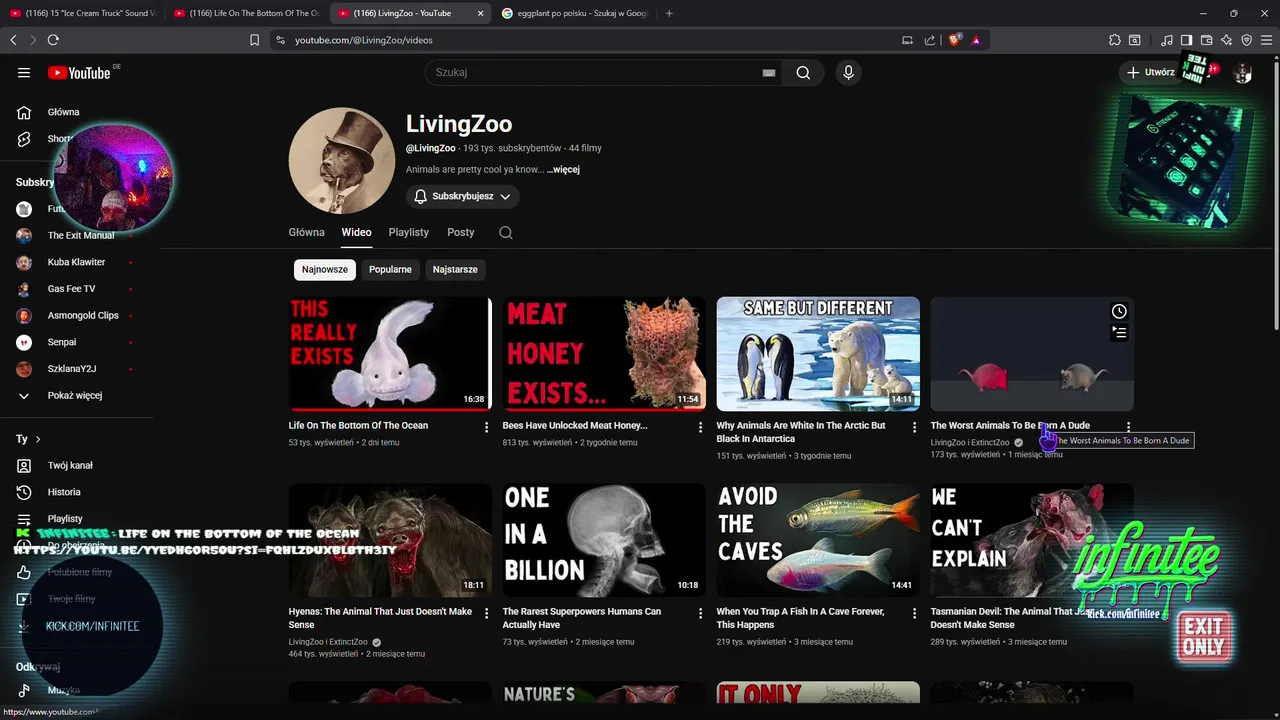Add 'The Worst Animals' to queue icon

[x=1119, y=332]
